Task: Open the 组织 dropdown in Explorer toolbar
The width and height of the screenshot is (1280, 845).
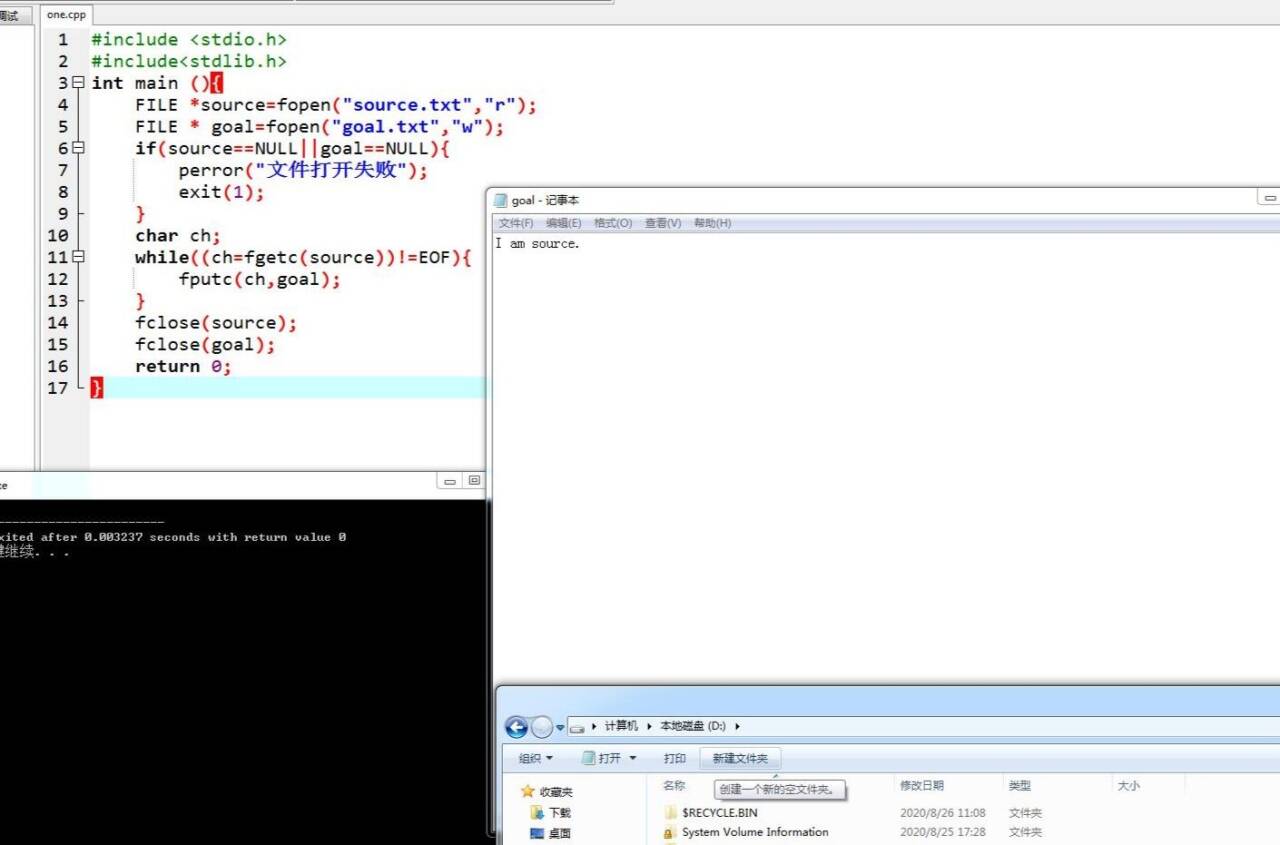Action: click(535, 758)
